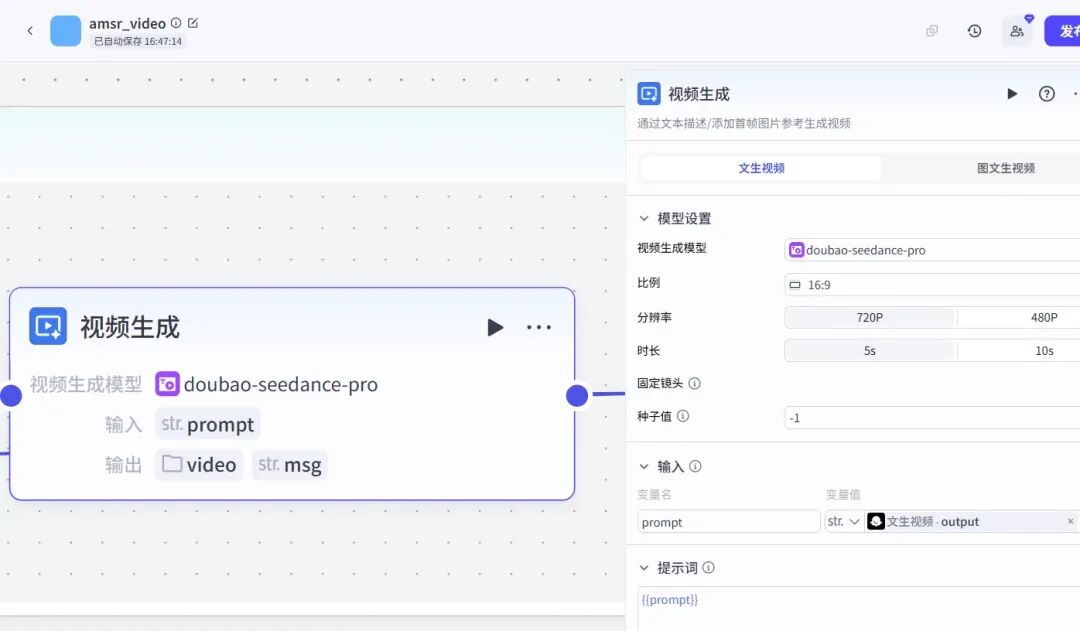Click the 文生视频 source node icon
The width and height of the screenshot is (1080, 631).
click(875, 521)
